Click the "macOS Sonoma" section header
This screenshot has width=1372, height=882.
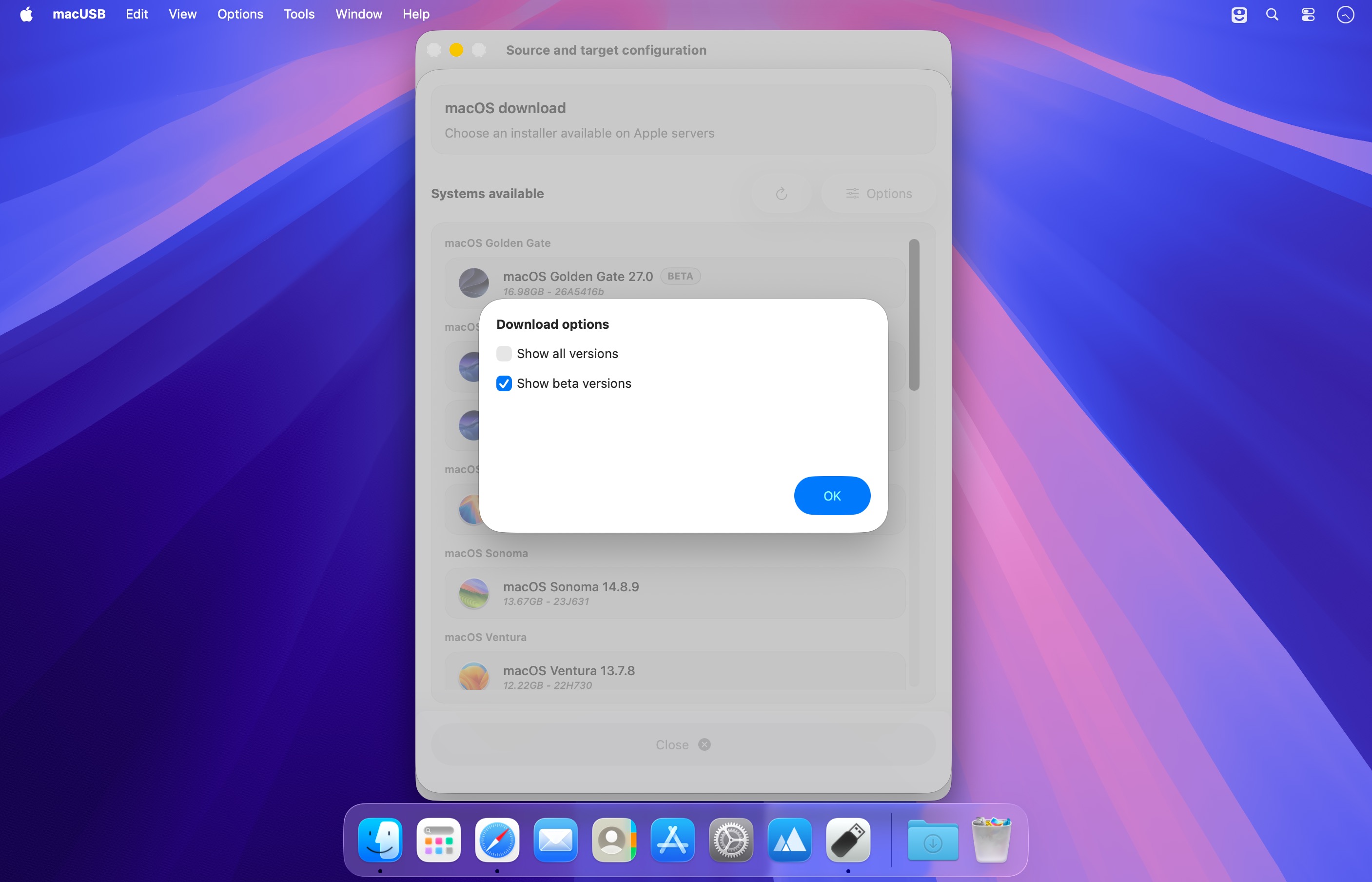click(486, 553)
